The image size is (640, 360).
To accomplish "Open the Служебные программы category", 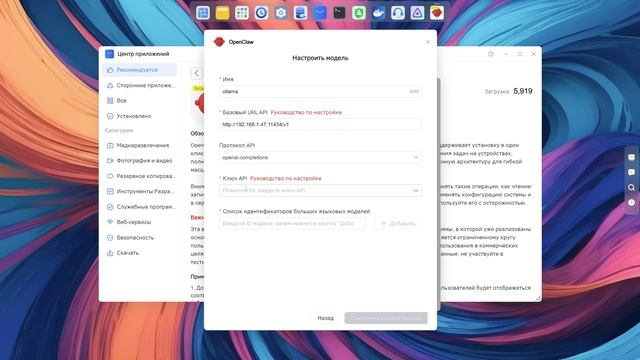I will coord(140,207).
